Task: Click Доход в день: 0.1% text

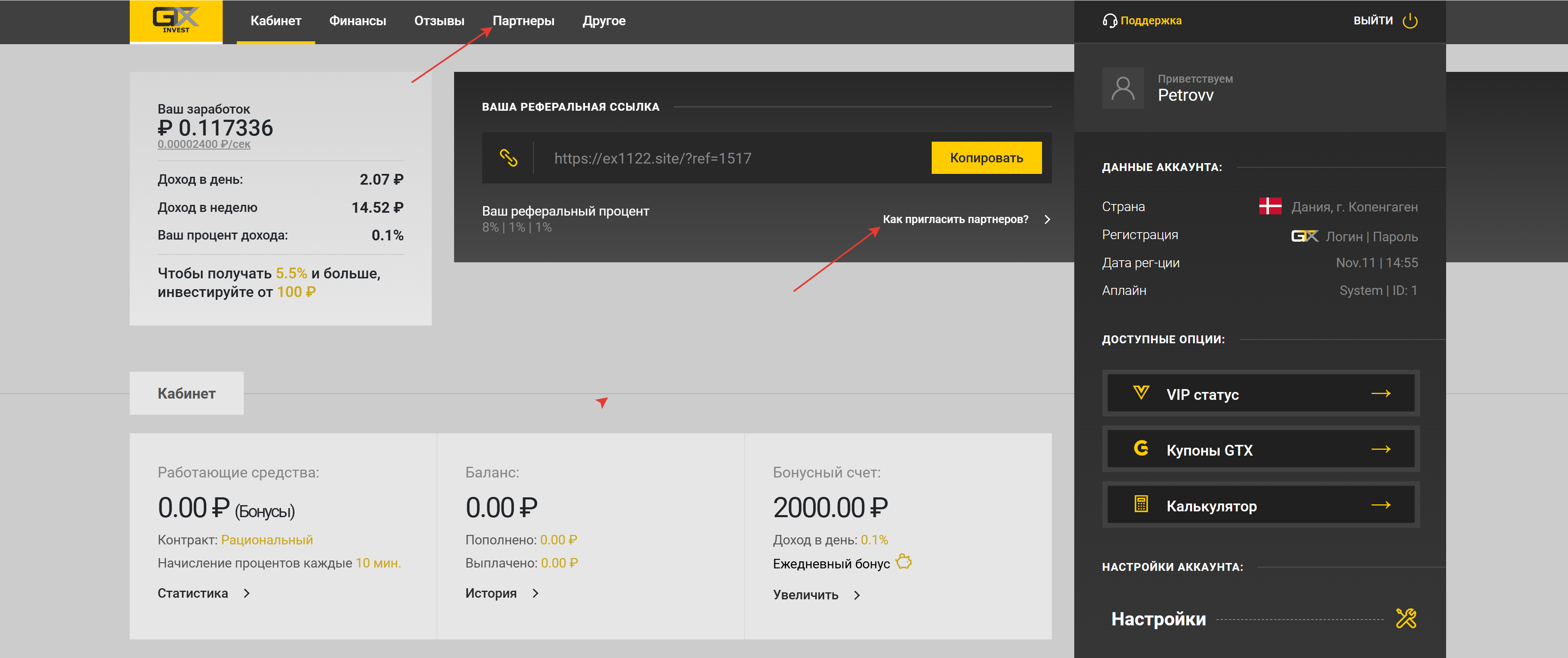Action: coord(830,540)
